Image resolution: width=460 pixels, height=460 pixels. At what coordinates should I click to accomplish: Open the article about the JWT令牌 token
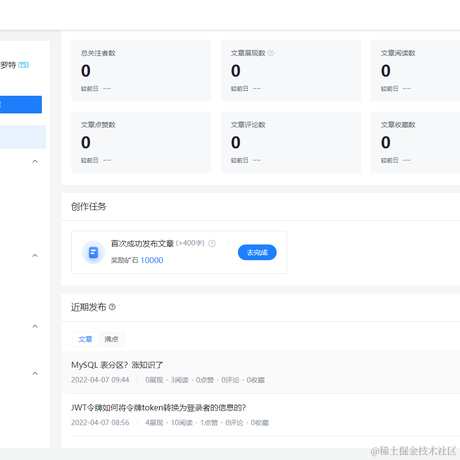158,408
